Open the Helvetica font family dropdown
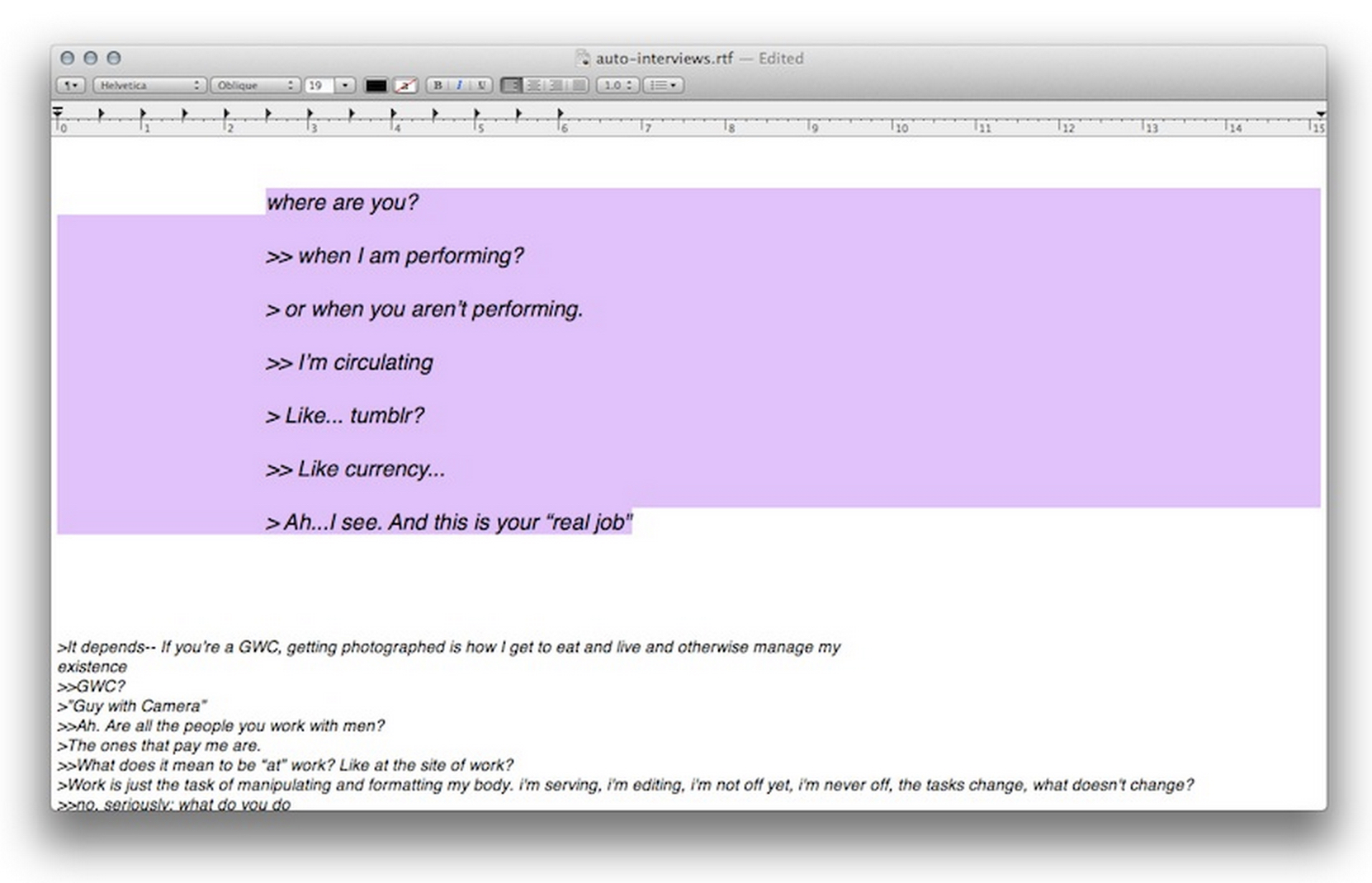The height and width of the screenshot is (883, 1372). coord(149,85)
